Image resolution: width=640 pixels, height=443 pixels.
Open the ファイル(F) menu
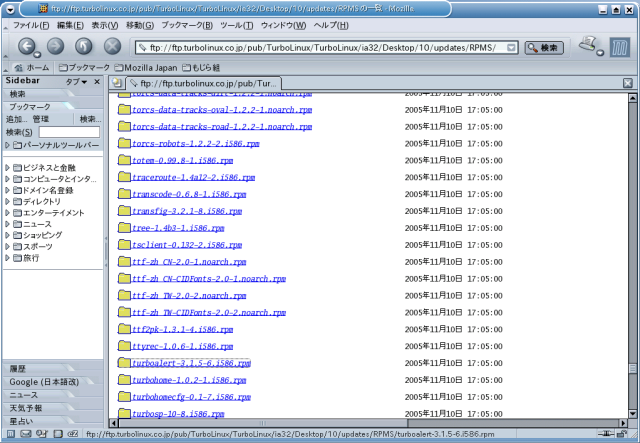31,25
